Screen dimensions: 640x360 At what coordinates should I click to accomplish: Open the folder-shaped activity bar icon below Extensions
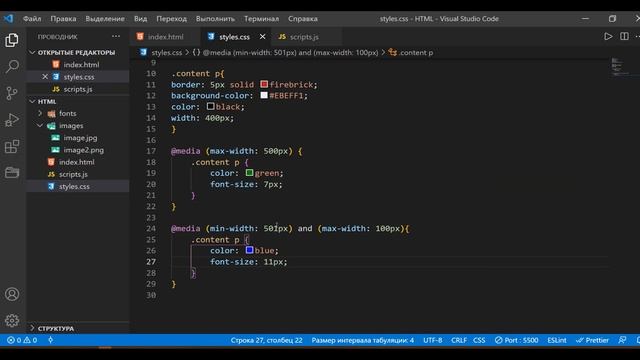(12, 172)
